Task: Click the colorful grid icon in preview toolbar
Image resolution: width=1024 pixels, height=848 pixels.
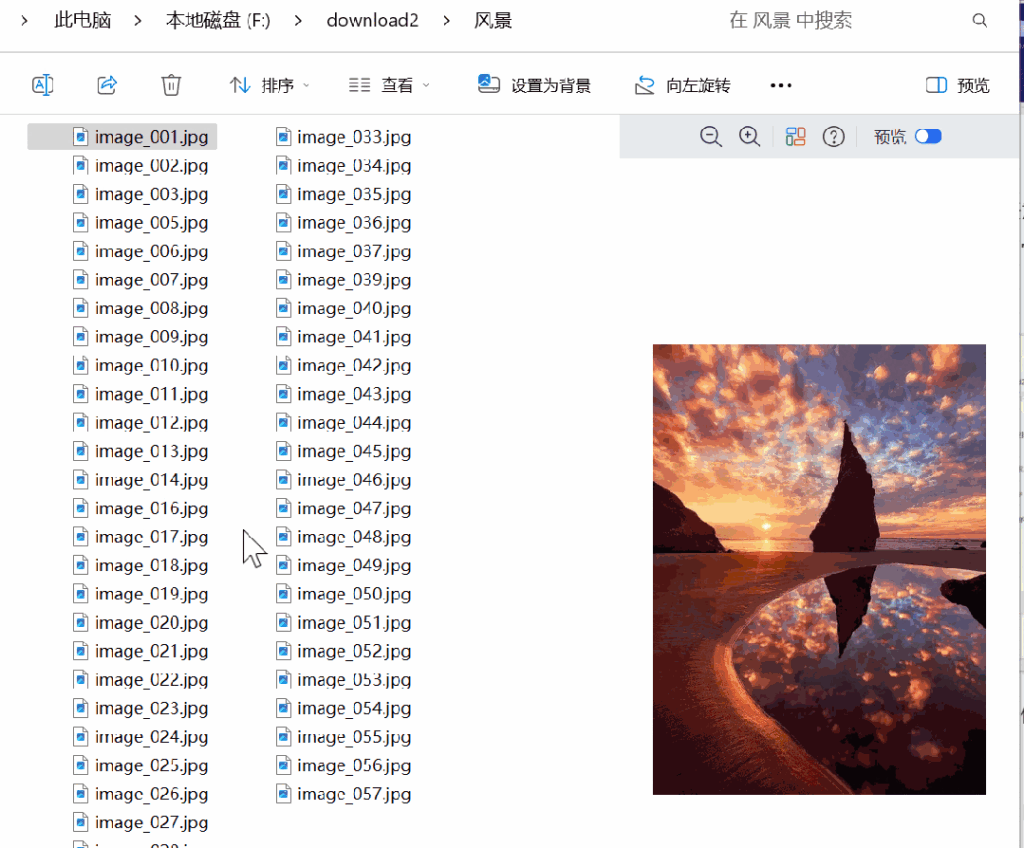Action: tap(796, 137)
